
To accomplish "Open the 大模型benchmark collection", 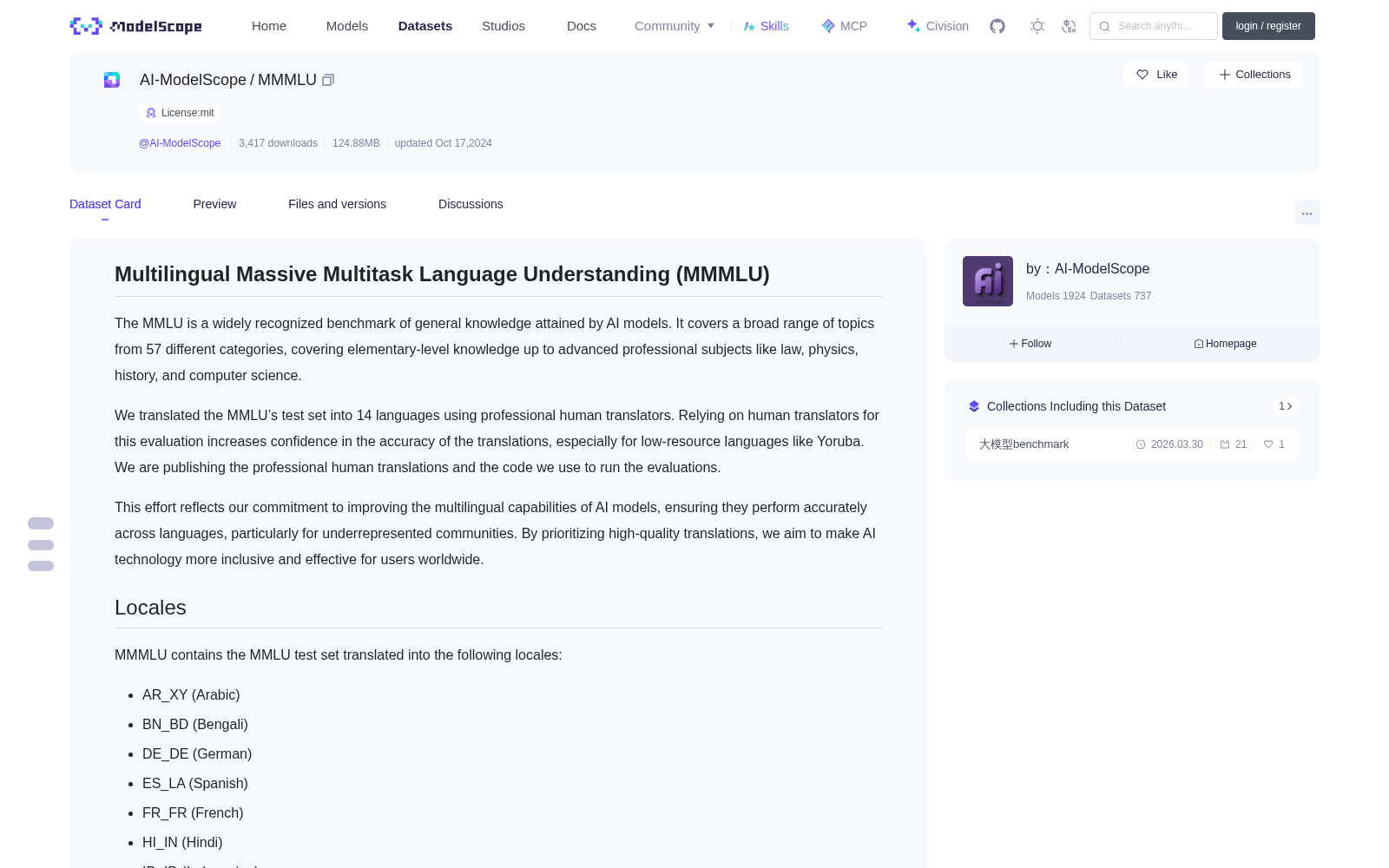I will pos(1024,444).
